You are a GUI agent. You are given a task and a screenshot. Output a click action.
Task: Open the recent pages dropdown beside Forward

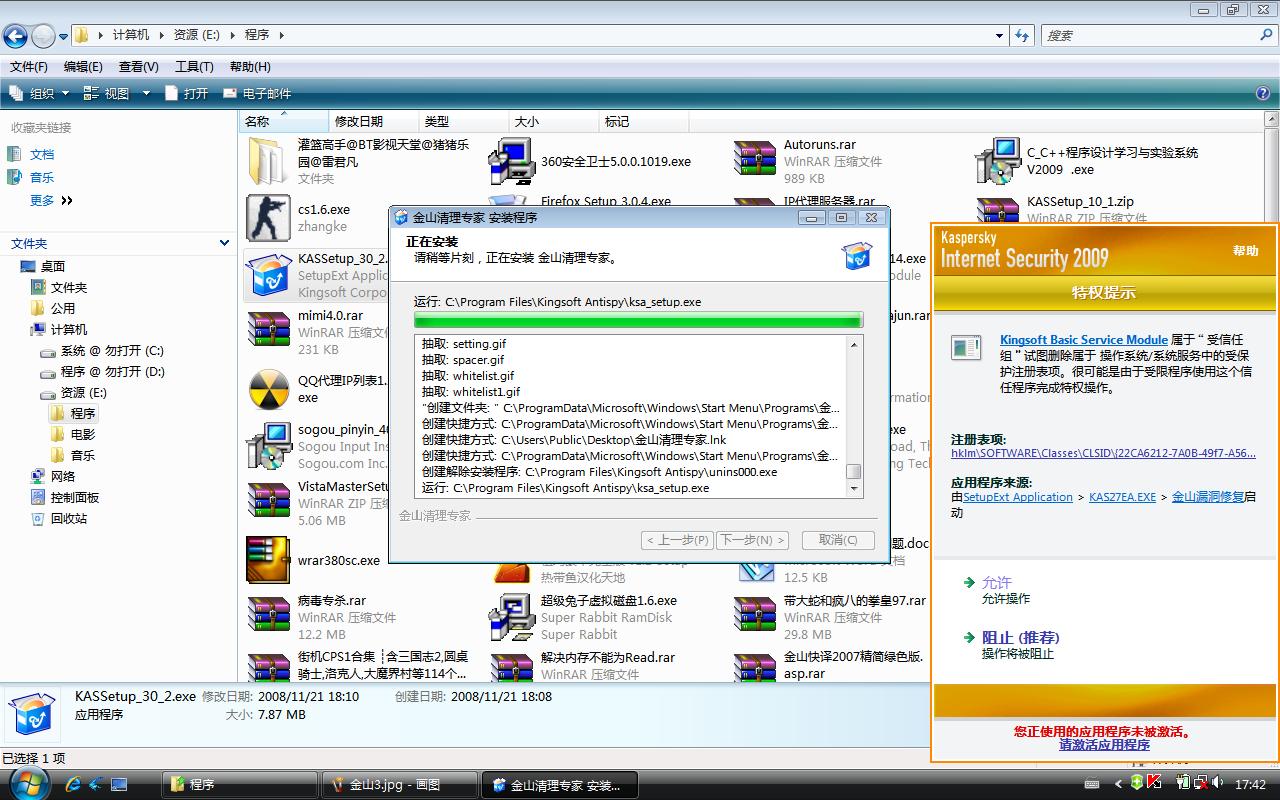tap(64, 36)
